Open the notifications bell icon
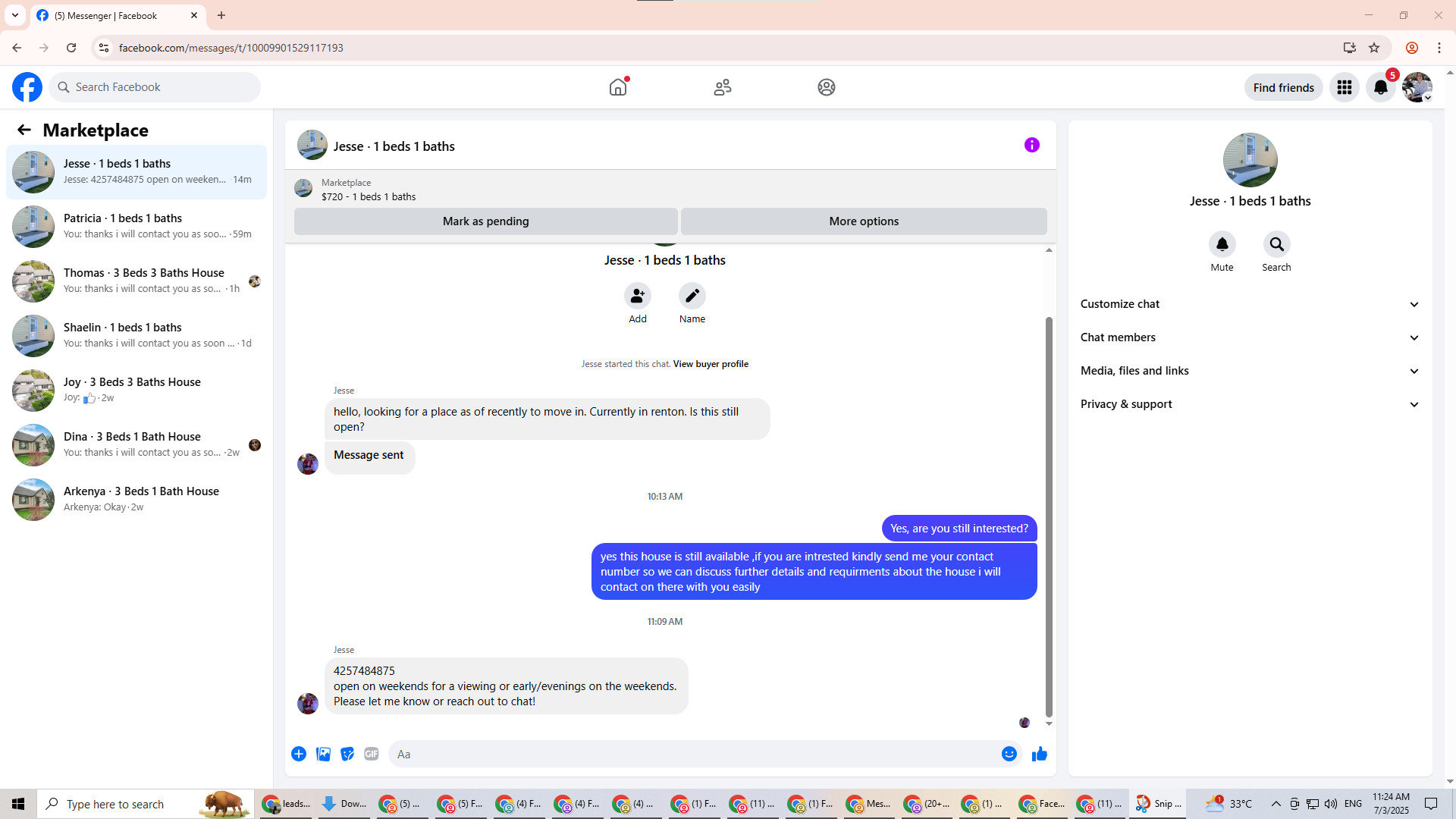 click(x=1380, y=87)
